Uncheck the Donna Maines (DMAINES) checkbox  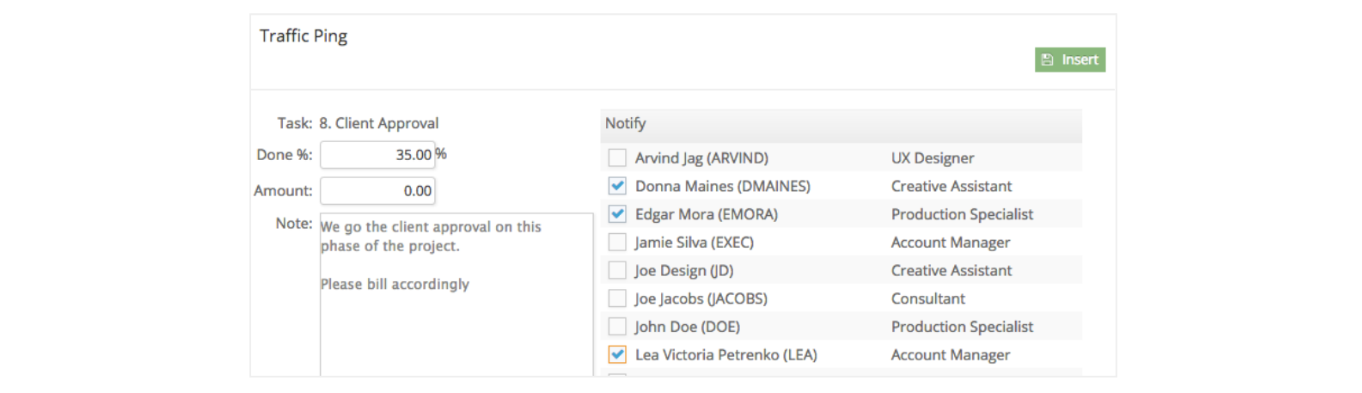(617, 186)
